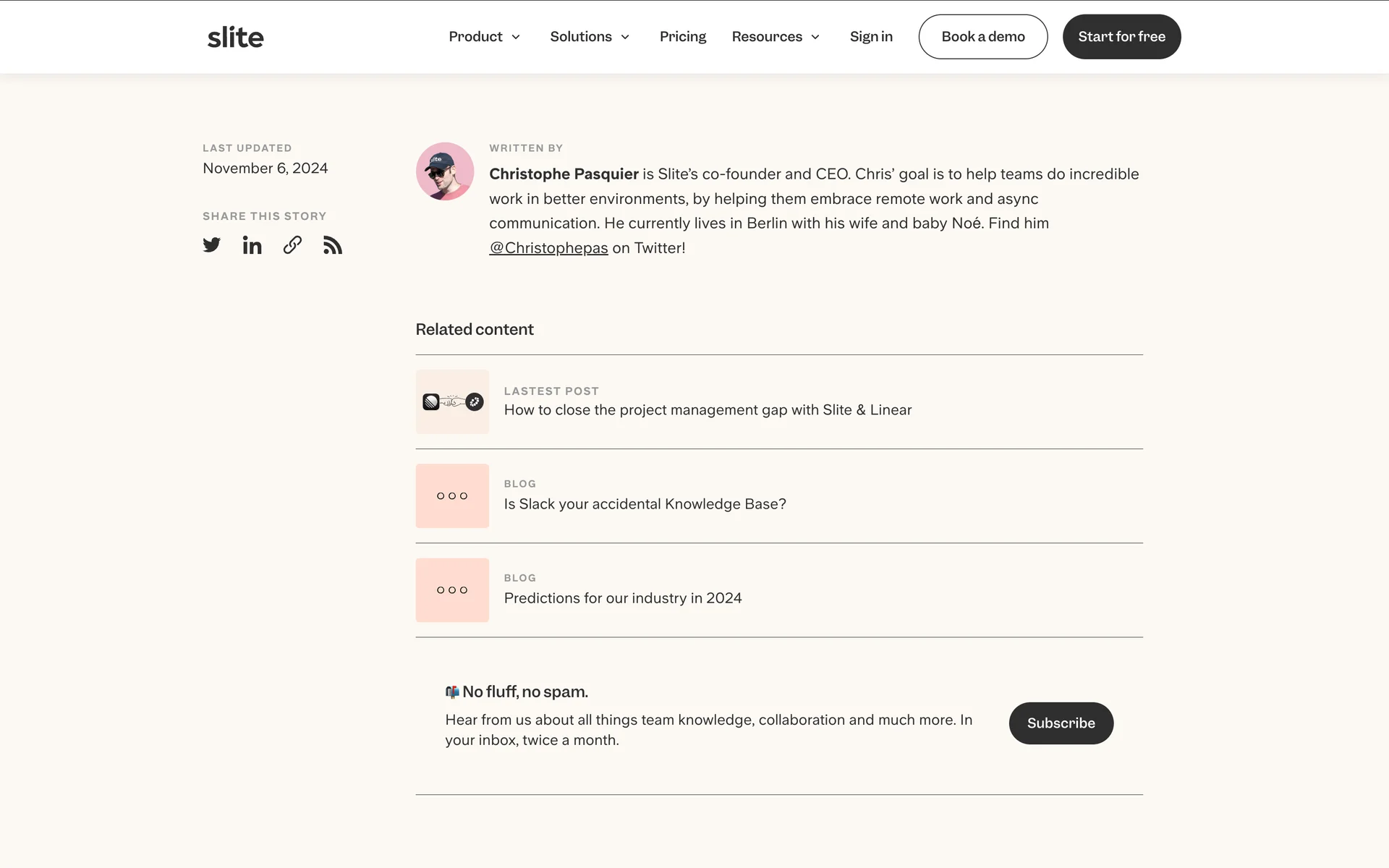Expand the Product dropdown menu
The width and height of the screenshot is (1389, 868).
pos(484,37)
